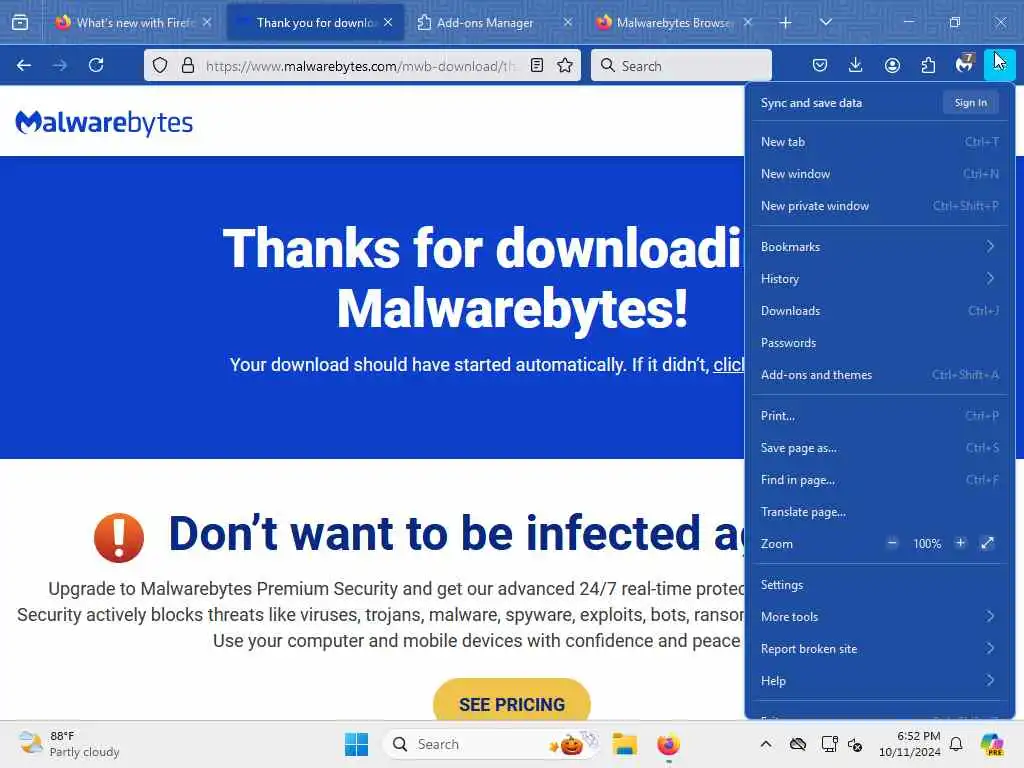1024x768 pixels.
Task: Choose Print from the menu
Action: 879,416
